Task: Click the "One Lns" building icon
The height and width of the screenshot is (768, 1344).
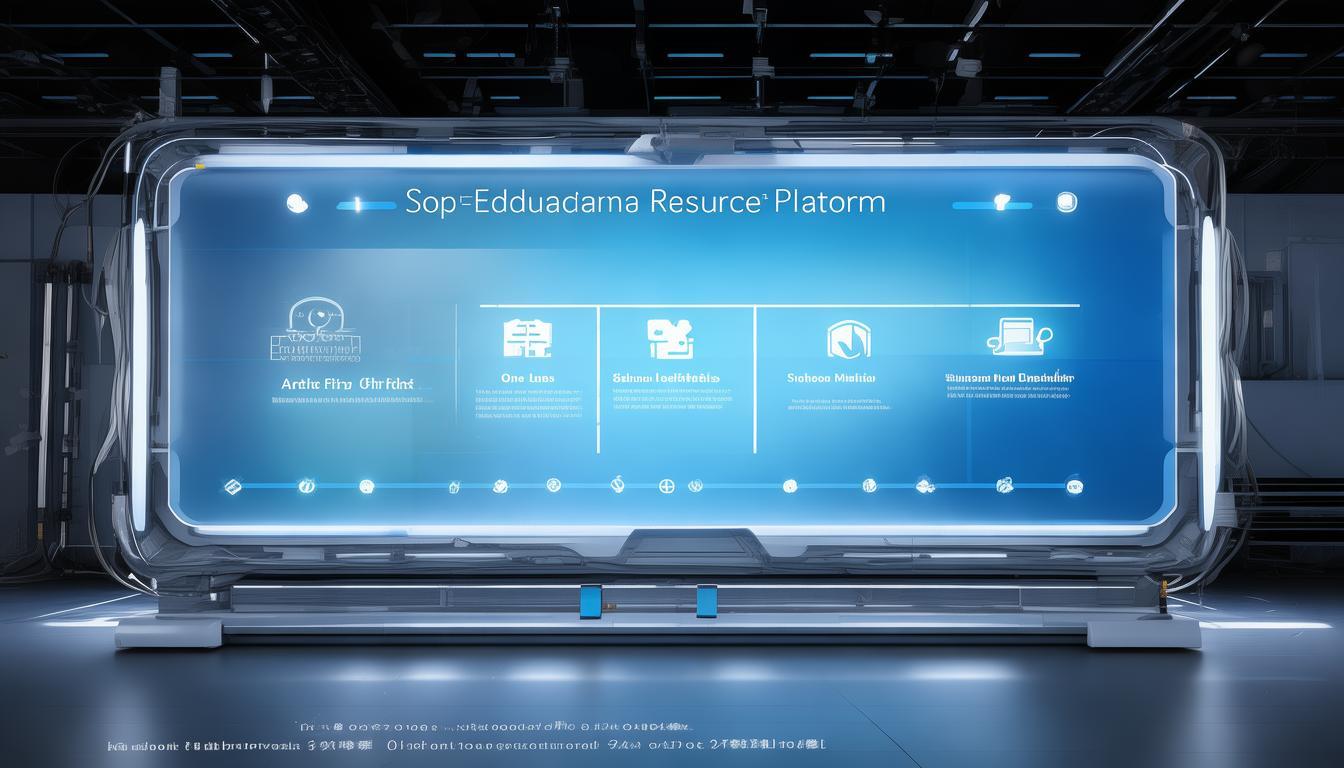Action: [x=527, y=339]
